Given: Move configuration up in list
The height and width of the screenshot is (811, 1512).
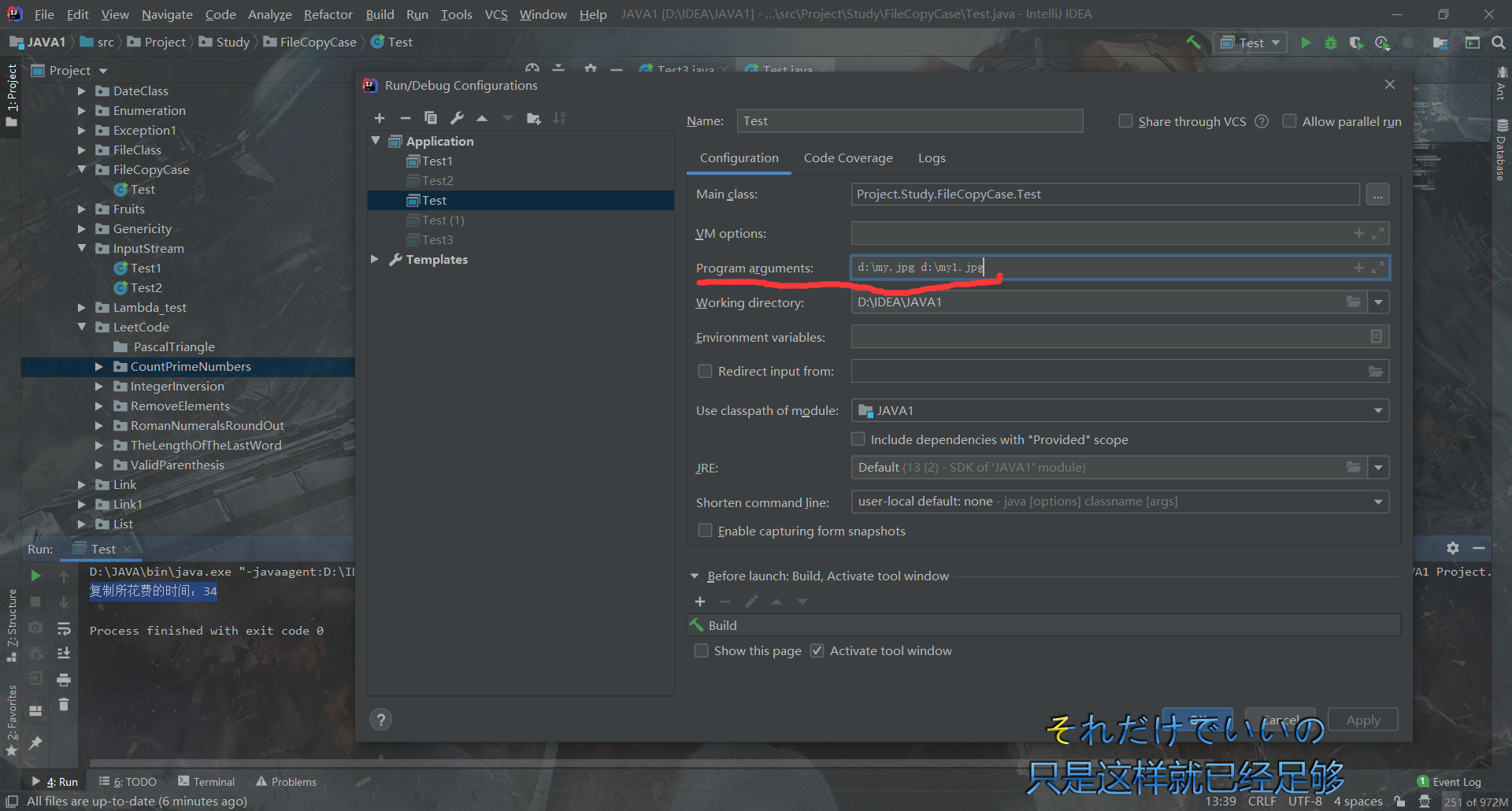Looking at the screenshot, I should tap(482, 118).
